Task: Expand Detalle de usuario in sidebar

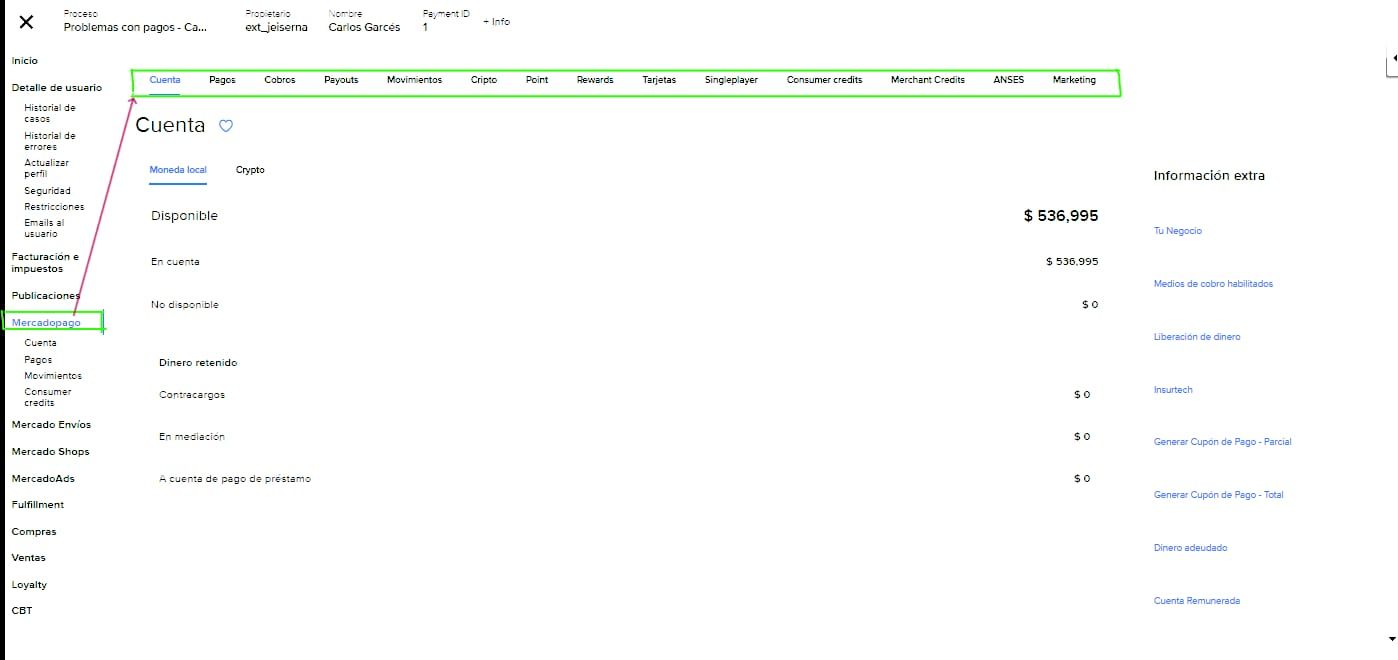Action: (56, 88)
